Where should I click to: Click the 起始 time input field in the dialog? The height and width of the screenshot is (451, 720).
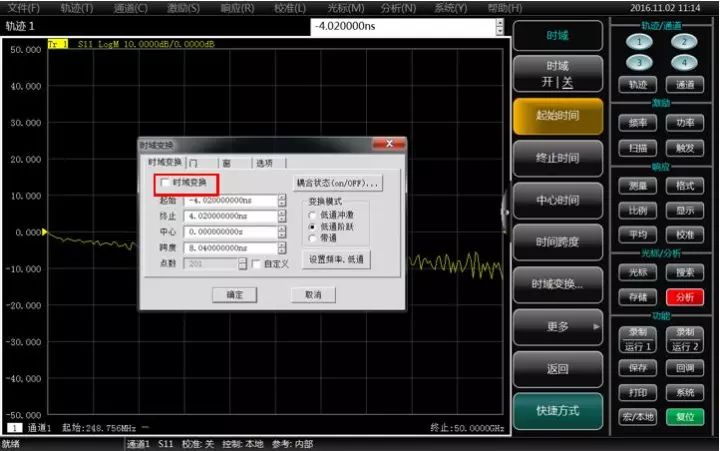point(231,200)
